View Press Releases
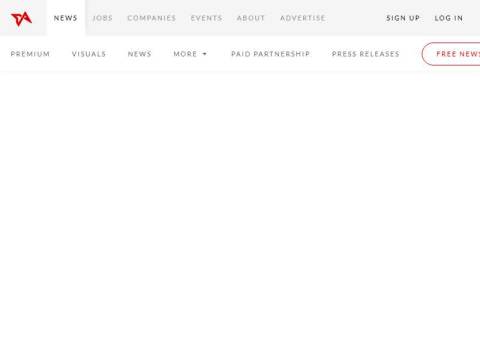Viewport: 480px width, 360px height. click(x=366, y=54)
